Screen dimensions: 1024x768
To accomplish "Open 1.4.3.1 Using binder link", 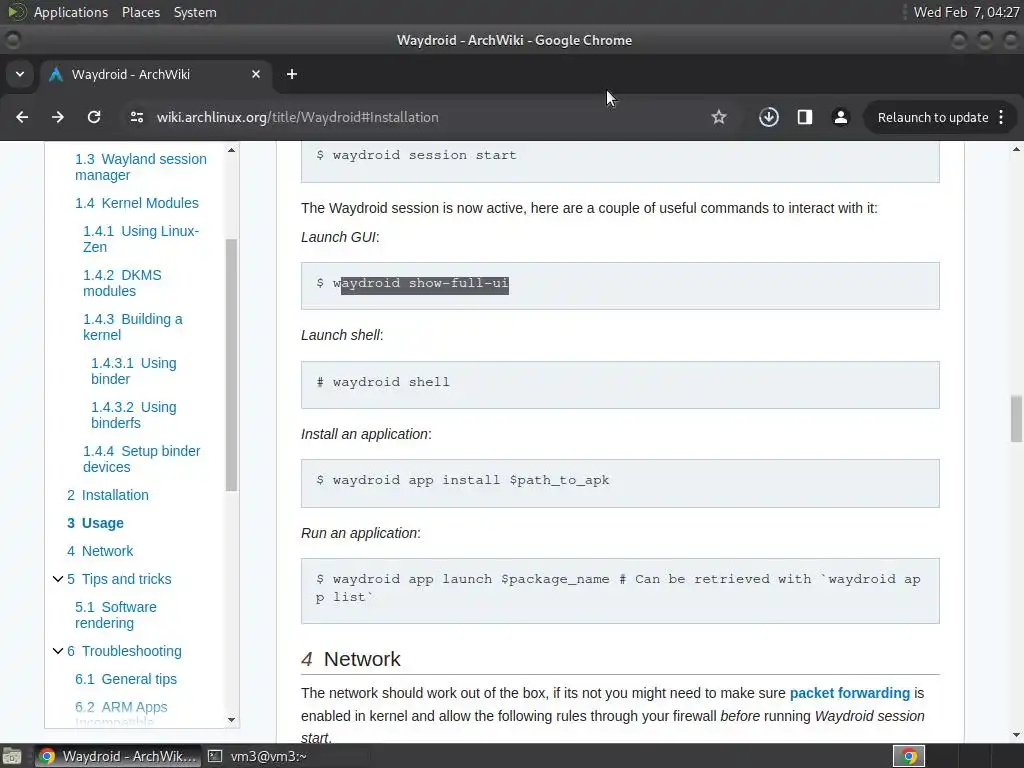I will pyautogui.click(x=134, y=371).
